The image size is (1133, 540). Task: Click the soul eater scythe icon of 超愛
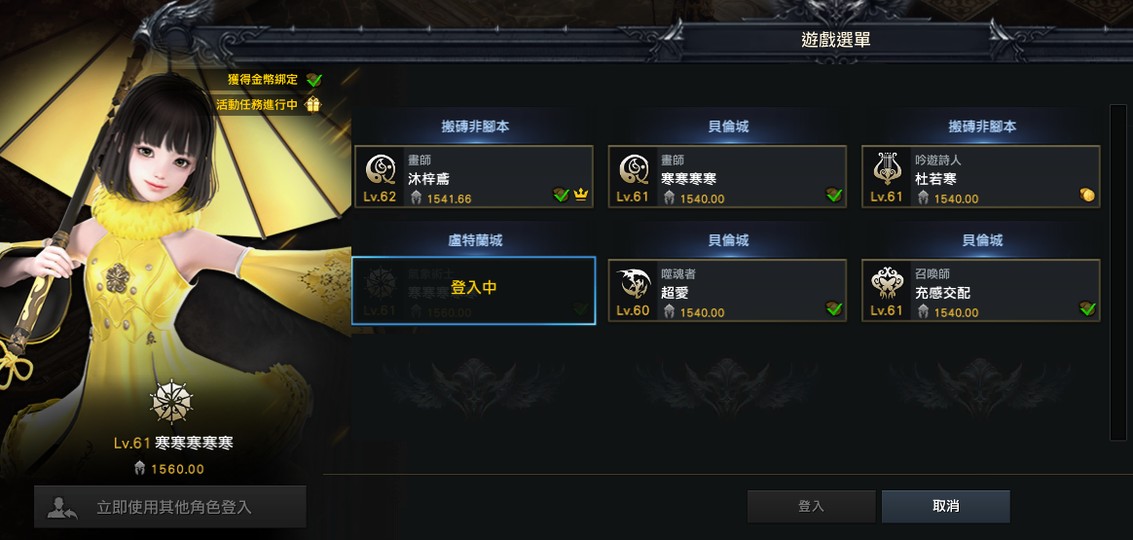point(635,283)
